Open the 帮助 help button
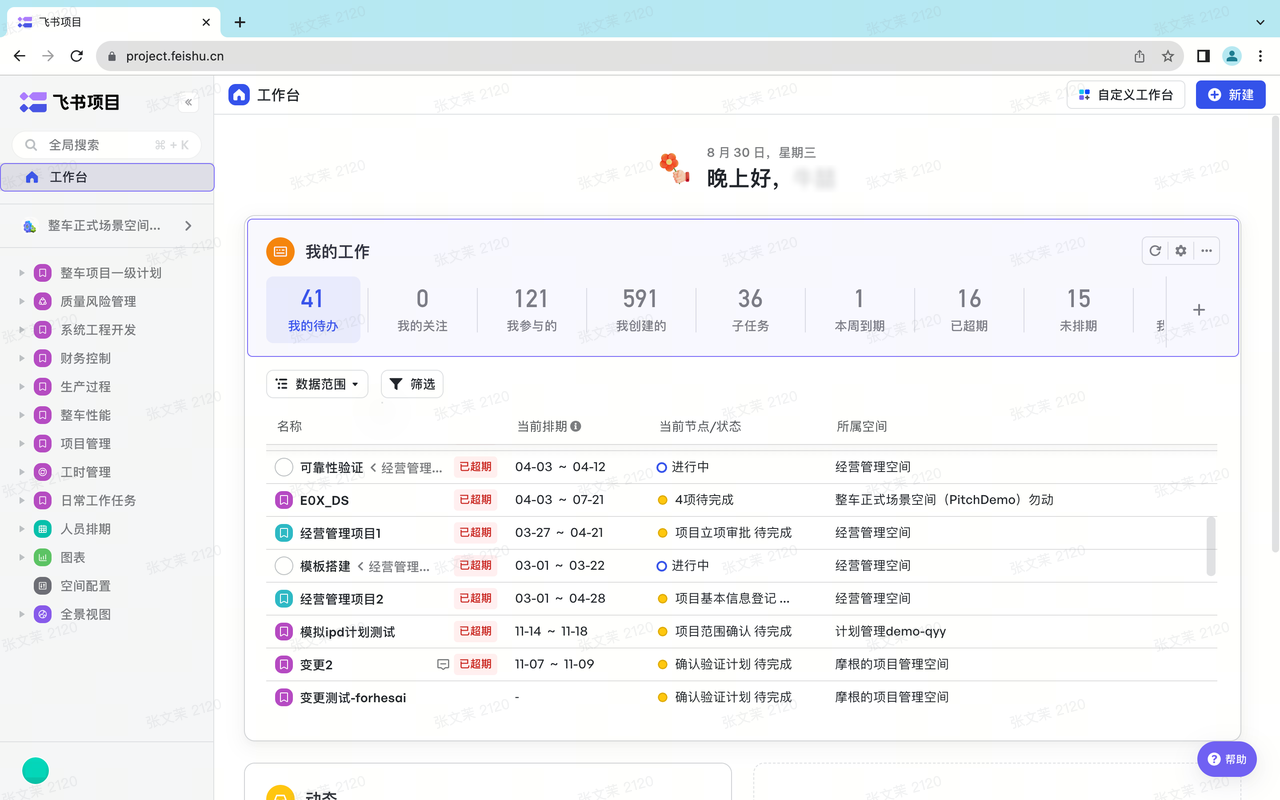Image resolution: width=1280 pixels, height=800 pixels. tap(1227, 759)
